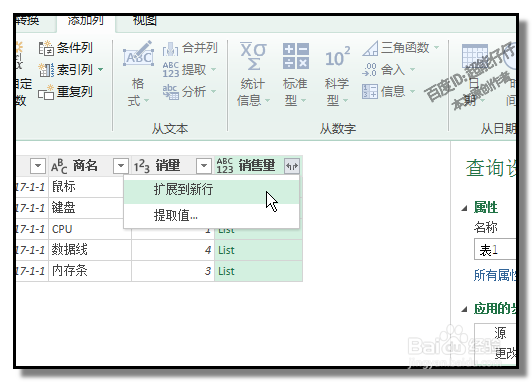Open the 分析 dropdown arrow
This screenshot has width=532, height=382.
click(213, 92)
